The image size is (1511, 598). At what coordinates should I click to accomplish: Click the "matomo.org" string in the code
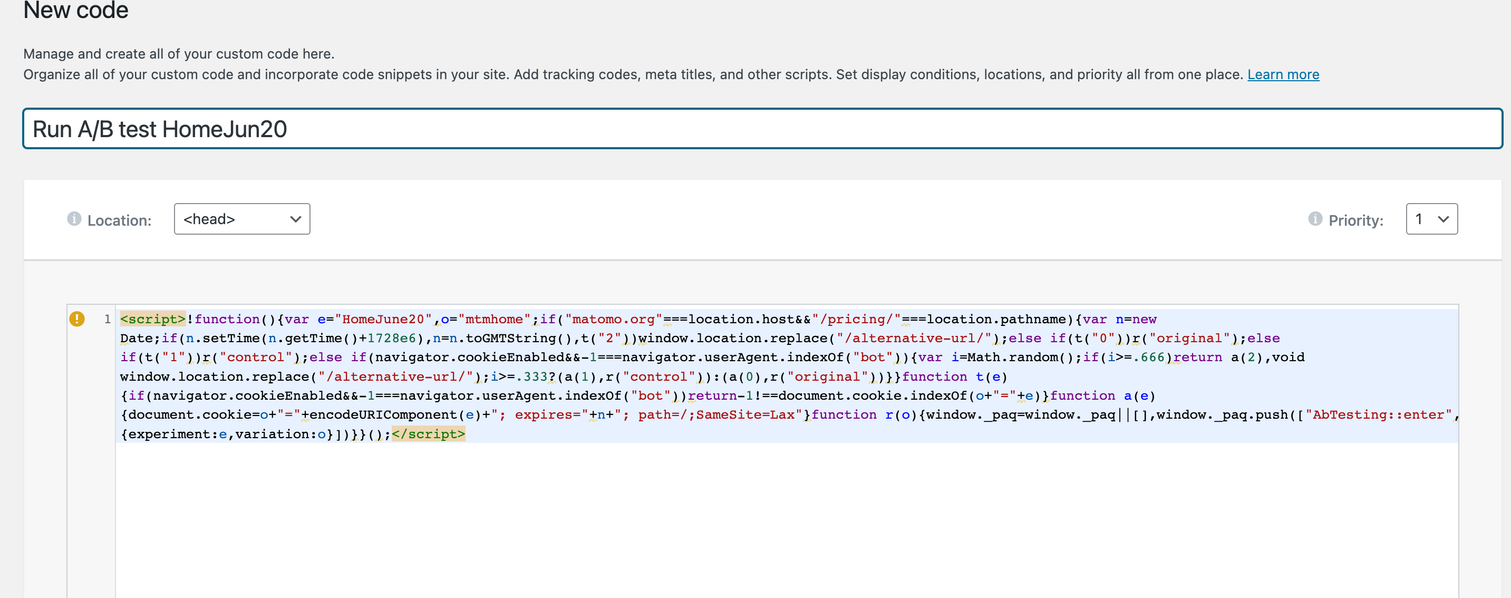point(613,320)
